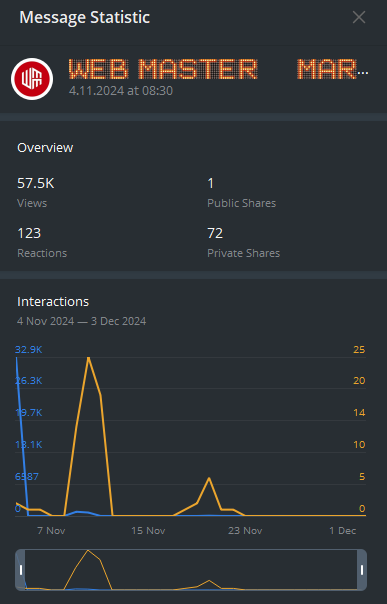Open the red WM channel avatar
The height and width of the screenshot is (604, 387).
click(x=32, y=79)
